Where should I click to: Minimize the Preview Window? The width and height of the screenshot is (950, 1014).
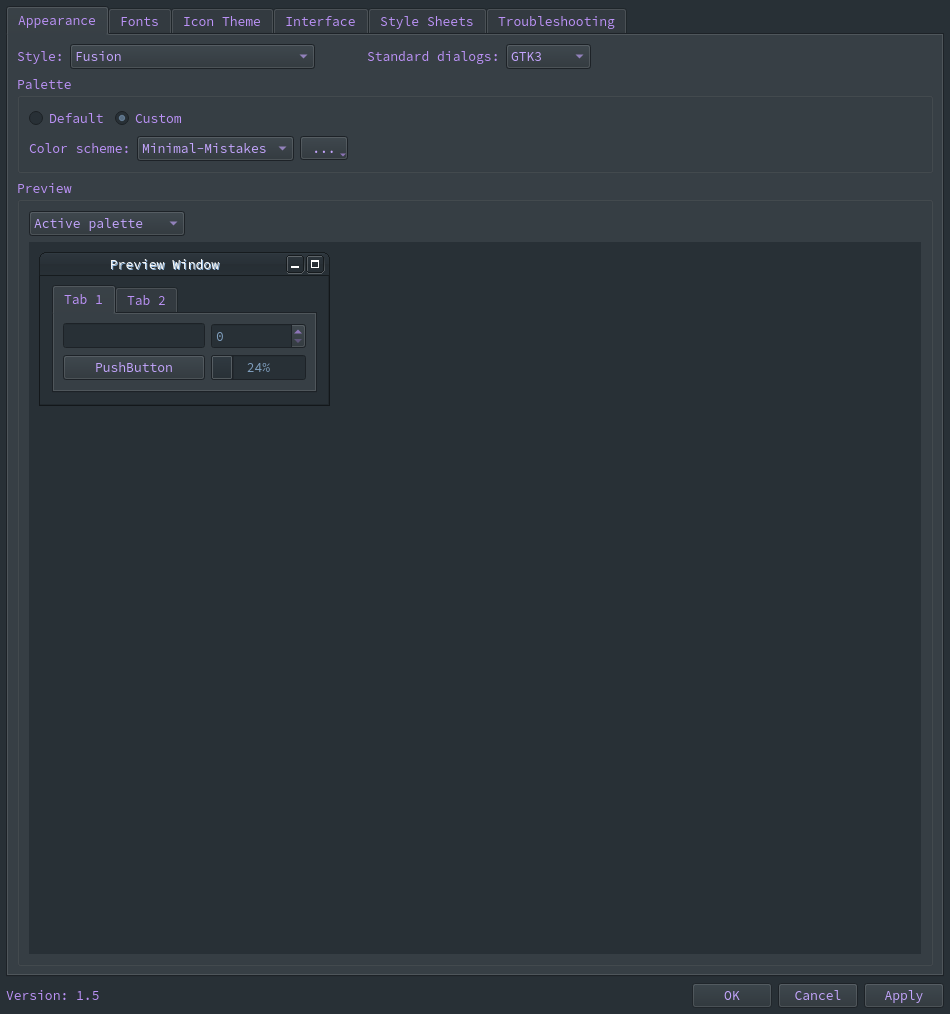[x=295, y=264]
